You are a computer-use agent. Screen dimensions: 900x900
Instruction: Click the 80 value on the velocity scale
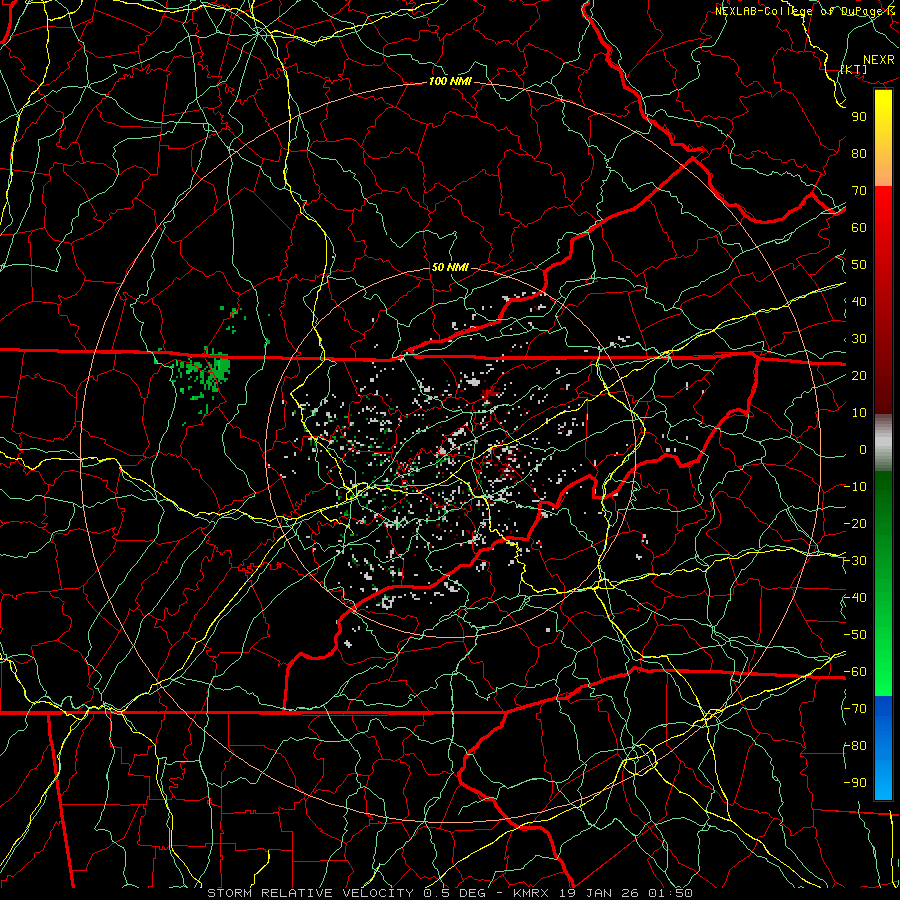coord(859,154)
